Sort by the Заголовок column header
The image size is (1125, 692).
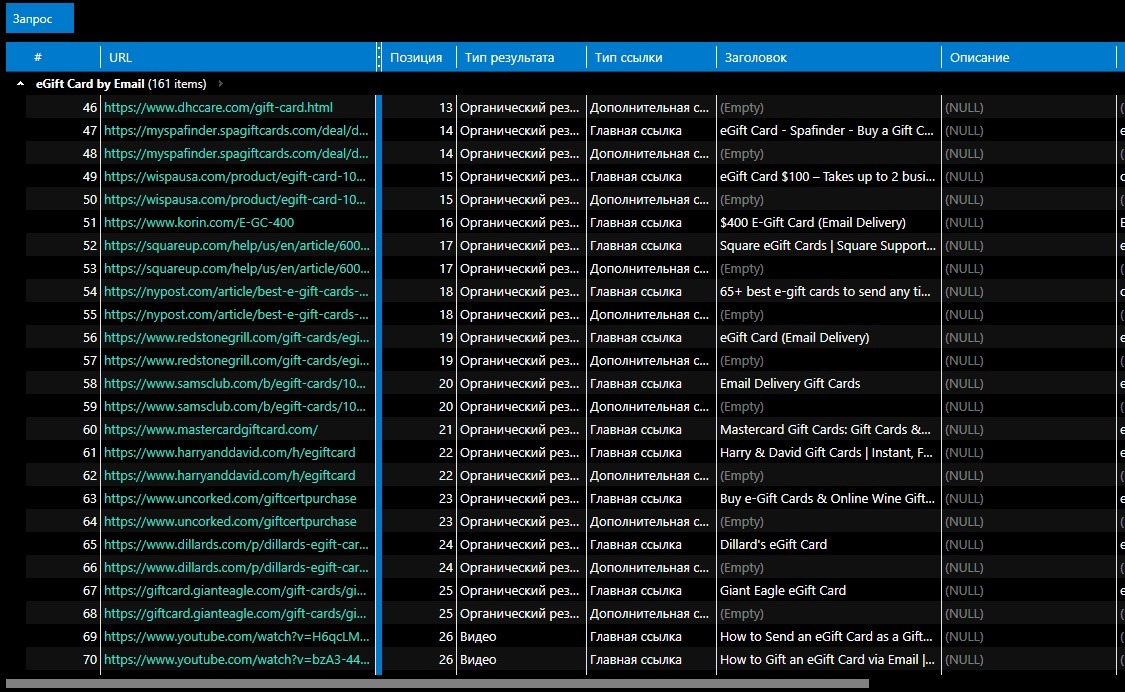coord(829,57)
